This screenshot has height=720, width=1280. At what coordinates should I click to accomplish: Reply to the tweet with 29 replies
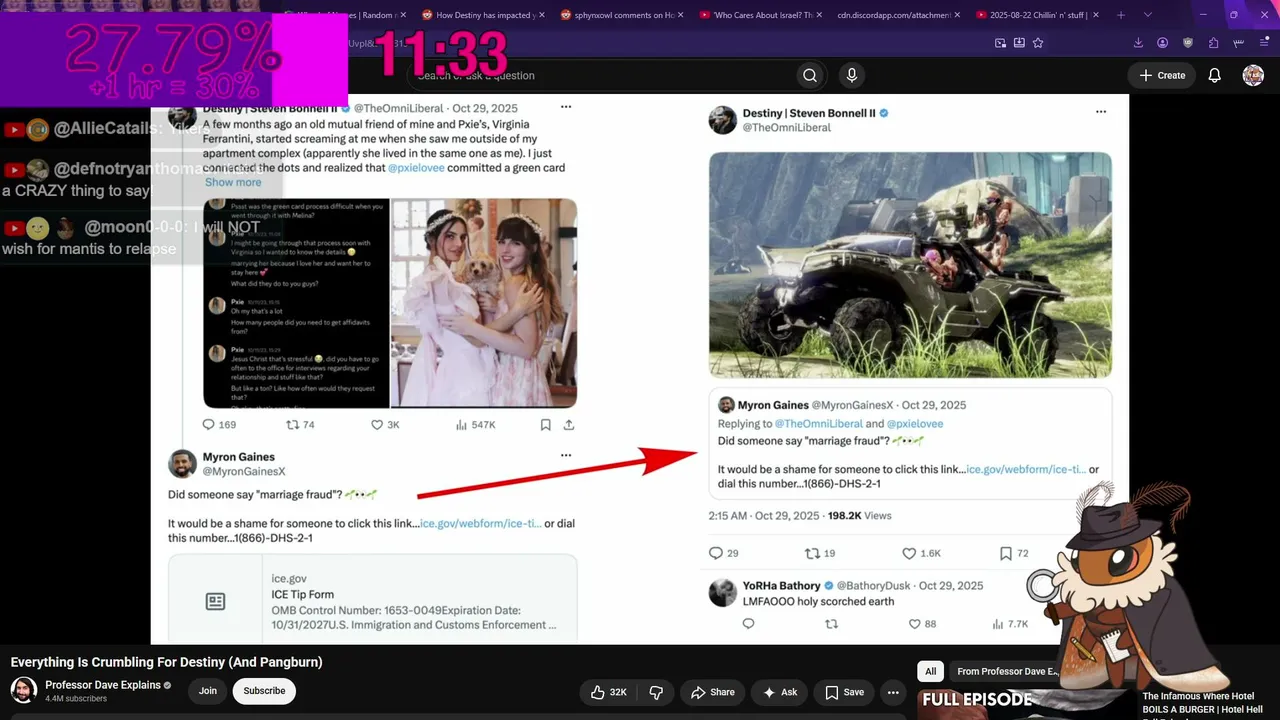pyautogui.click(x=716, y=553)
